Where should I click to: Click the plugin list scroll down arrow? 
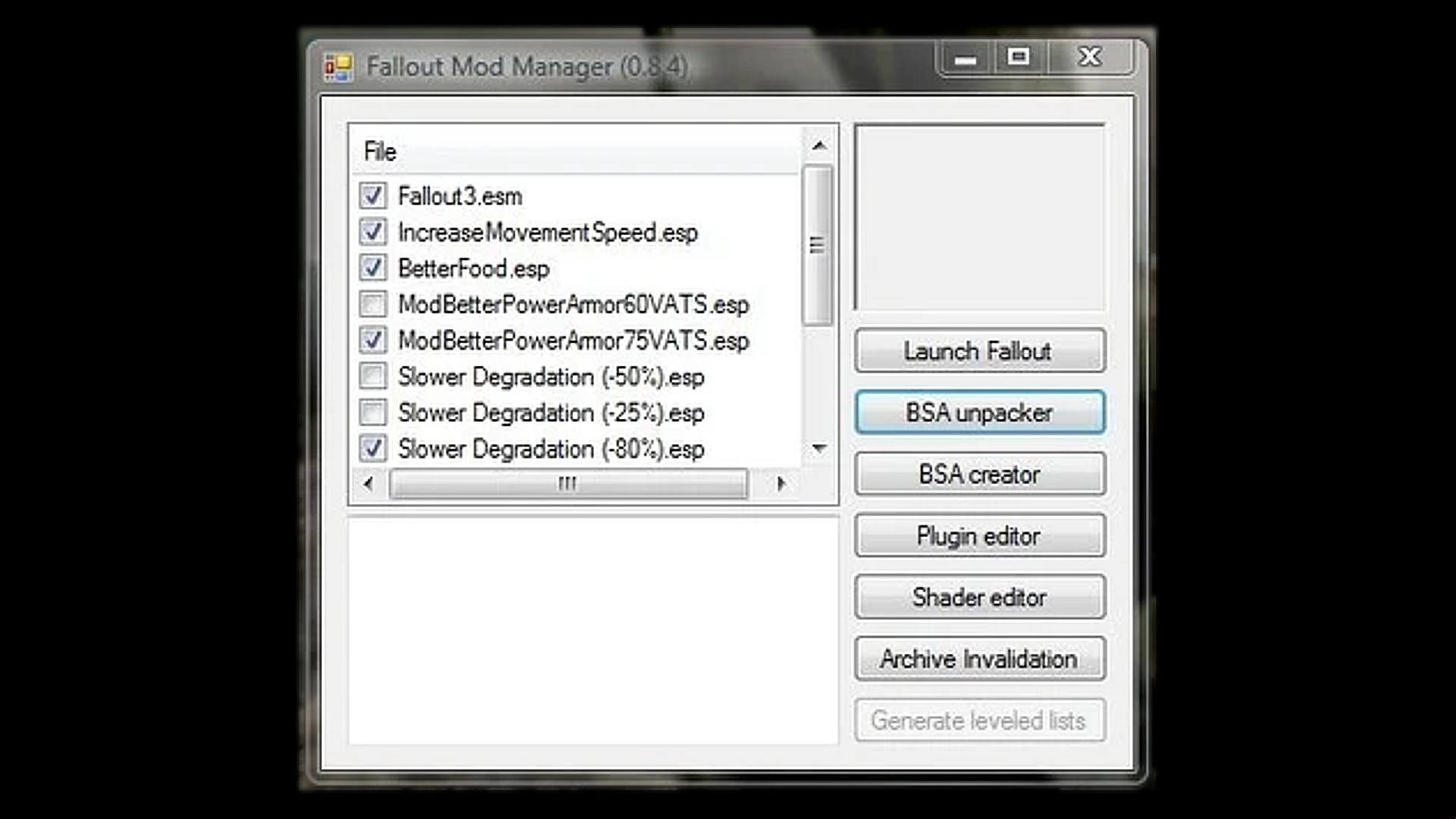(x=819, y=449)
